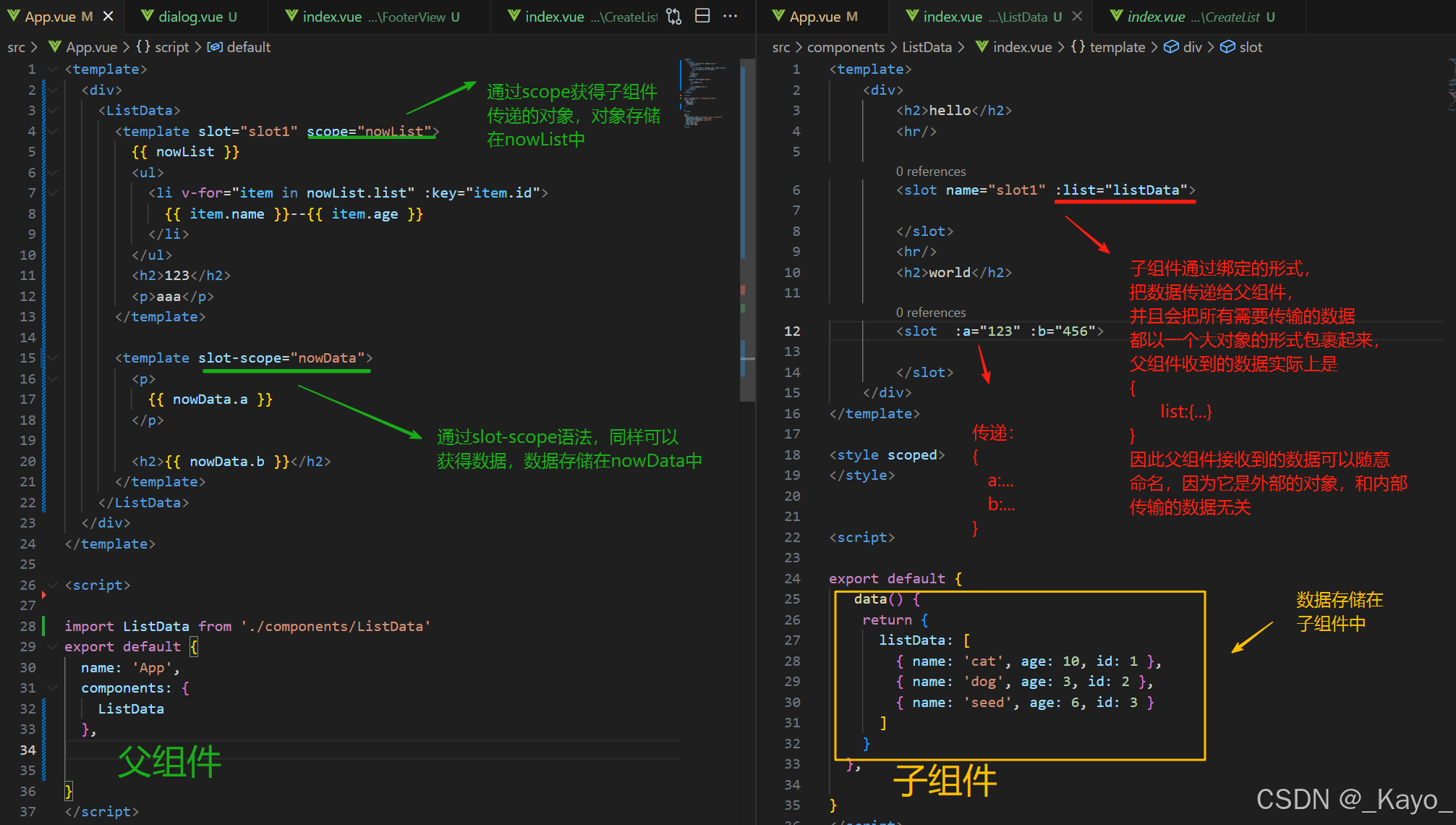Click 'App.vue' in the left breadcrumb

pos(91,47)
